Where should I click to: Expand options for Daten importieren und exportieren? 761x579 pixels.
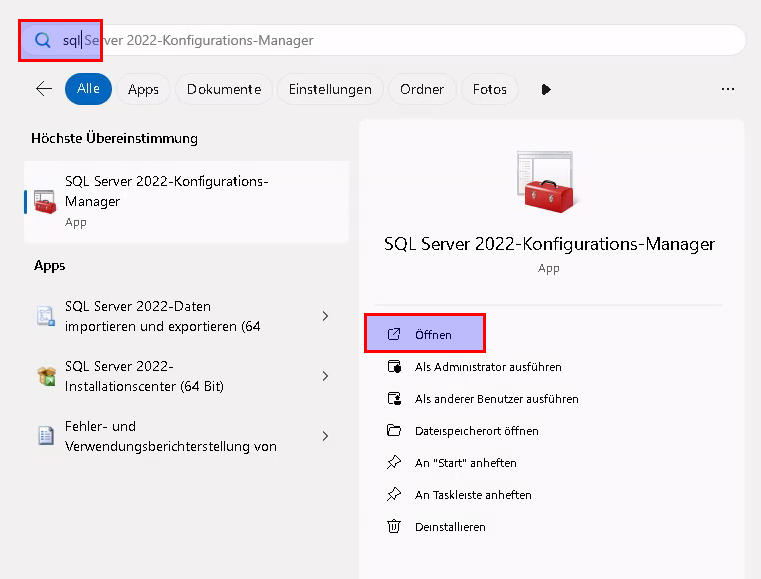[x=325, y=316]
